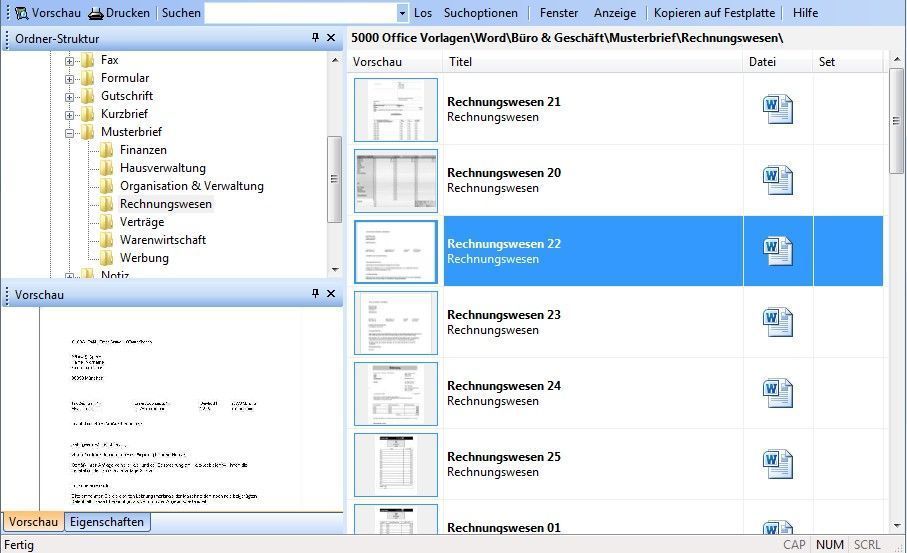Expand the Fax folder node

(70, 60)
